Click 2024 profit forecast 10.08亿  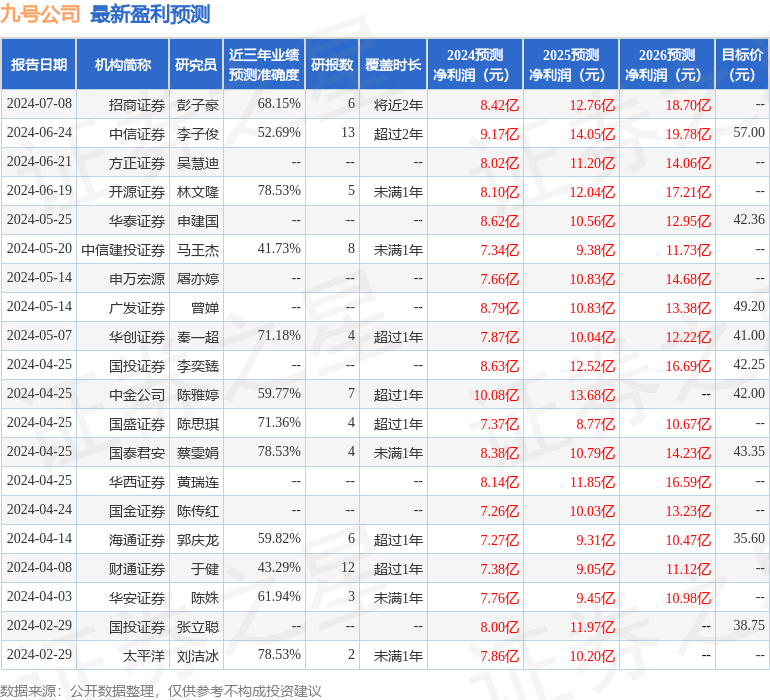[496, 394]
